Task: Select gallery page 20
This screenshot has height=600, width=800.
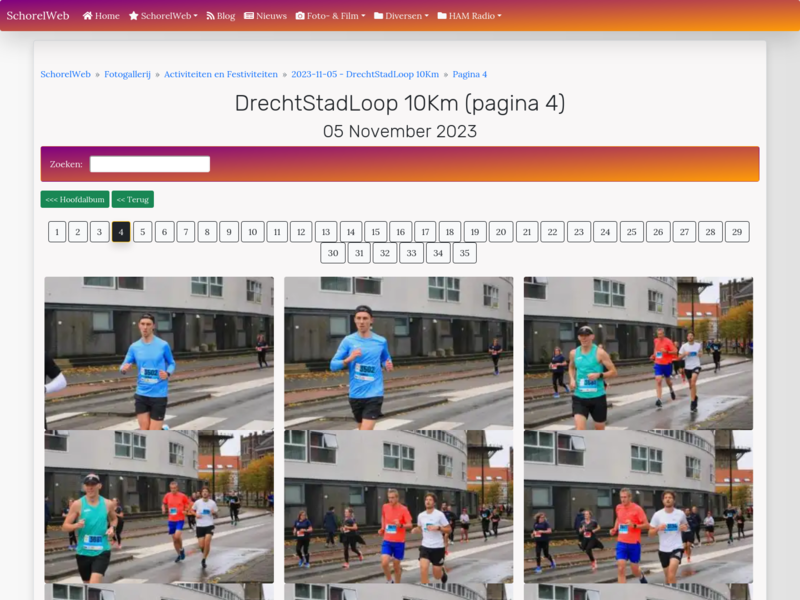Action: pyautogui.click(x=501, y=232)
